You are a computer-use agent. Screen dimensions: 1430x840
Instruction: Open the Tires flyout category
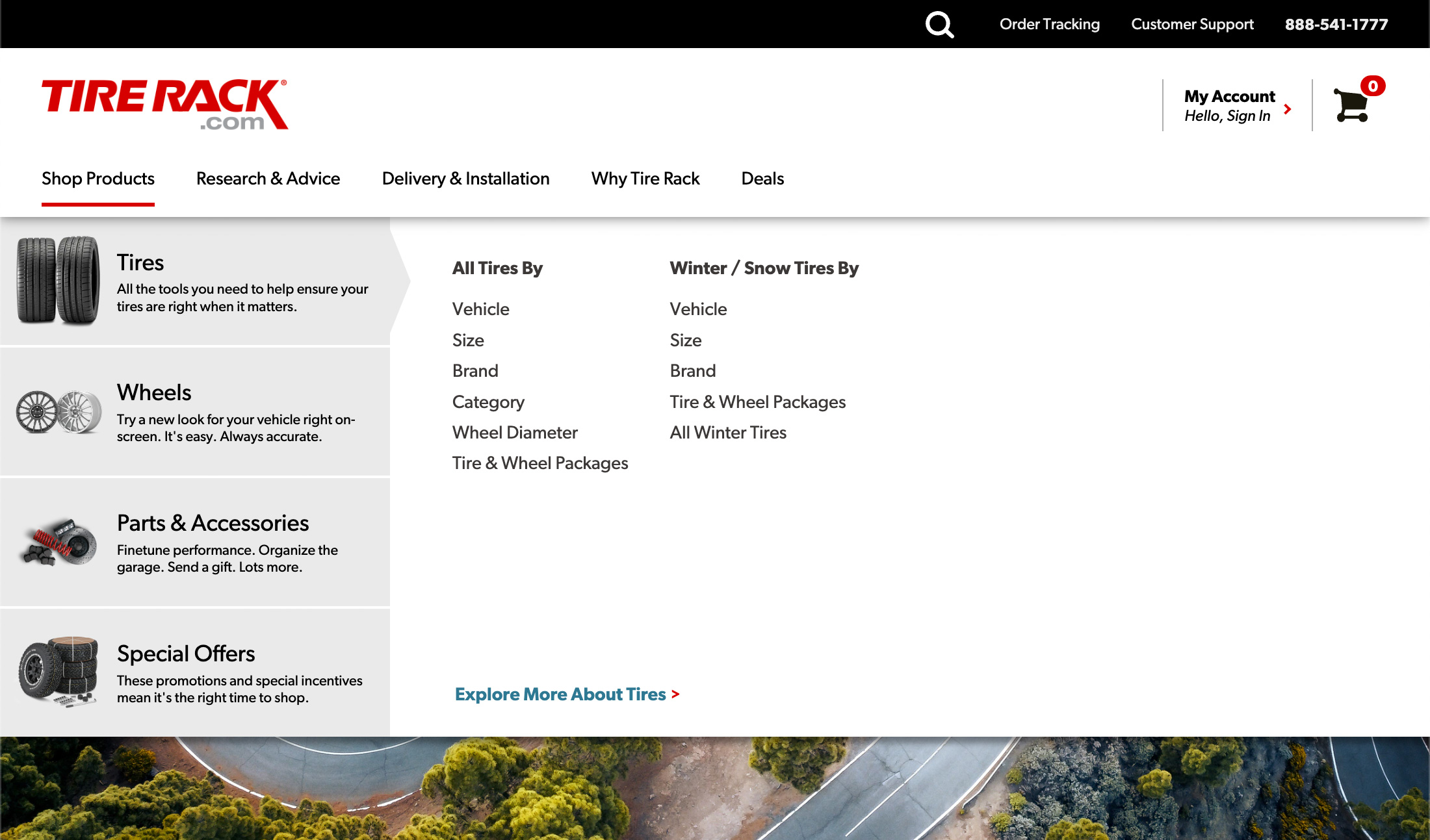140,262
